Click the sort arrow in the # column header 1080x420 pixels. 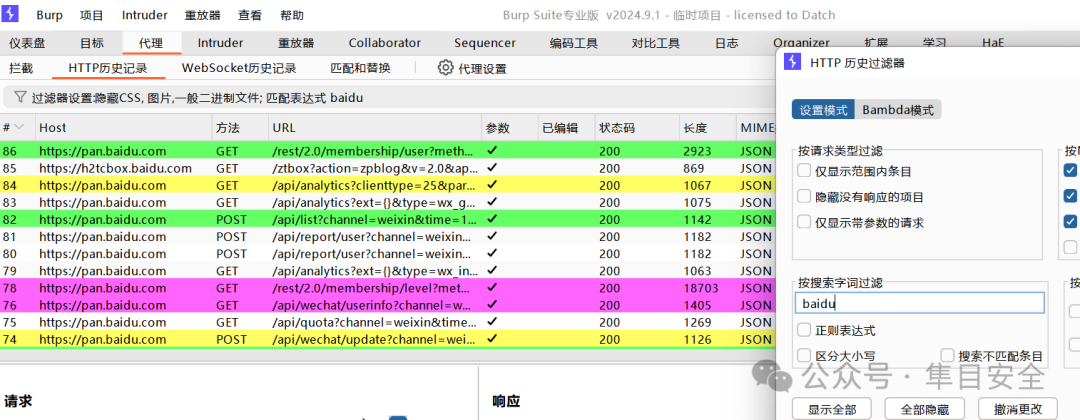tap(19, 127)
